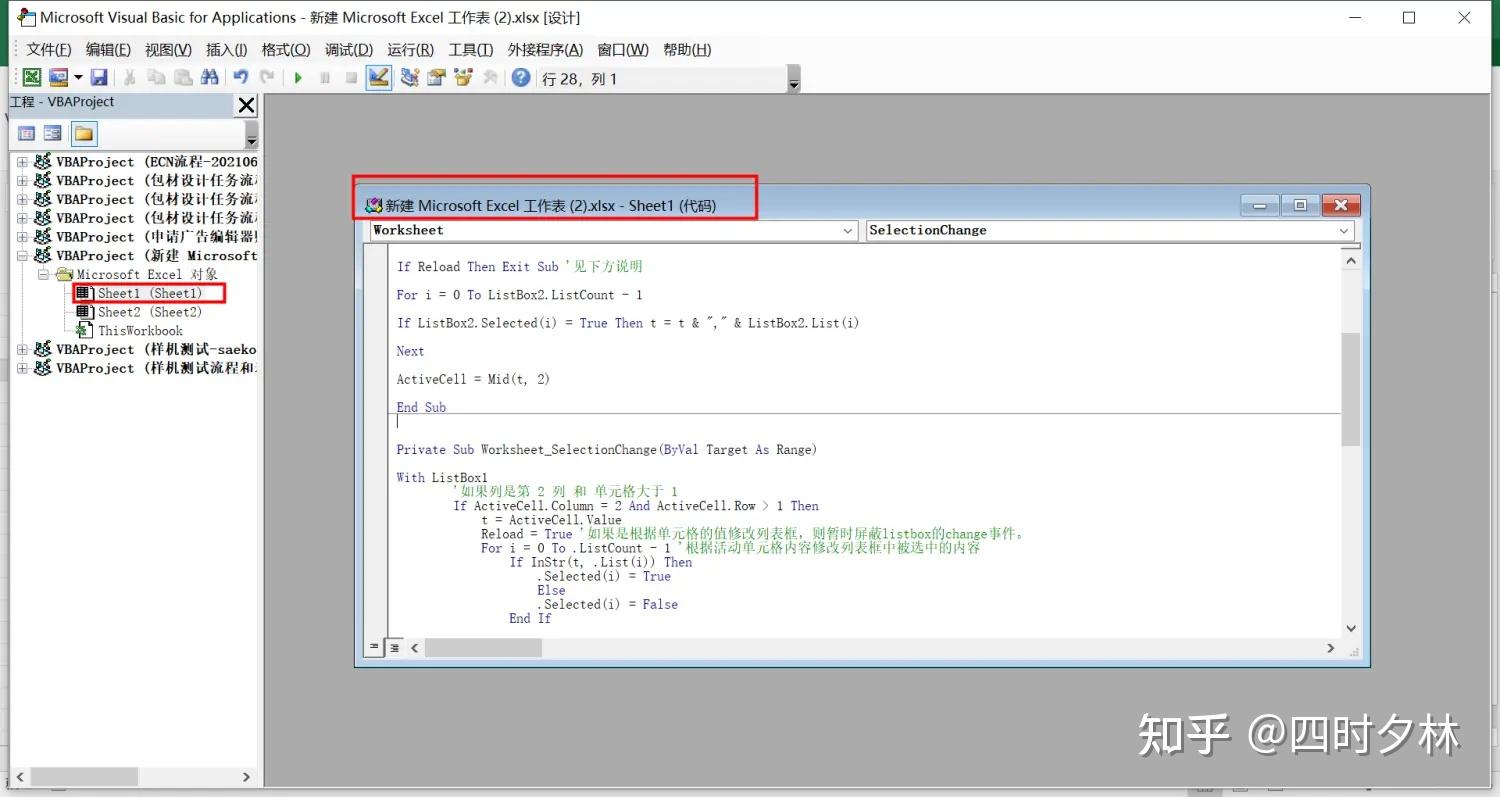Open the 调试(D) menu

(x=349, y=49)
